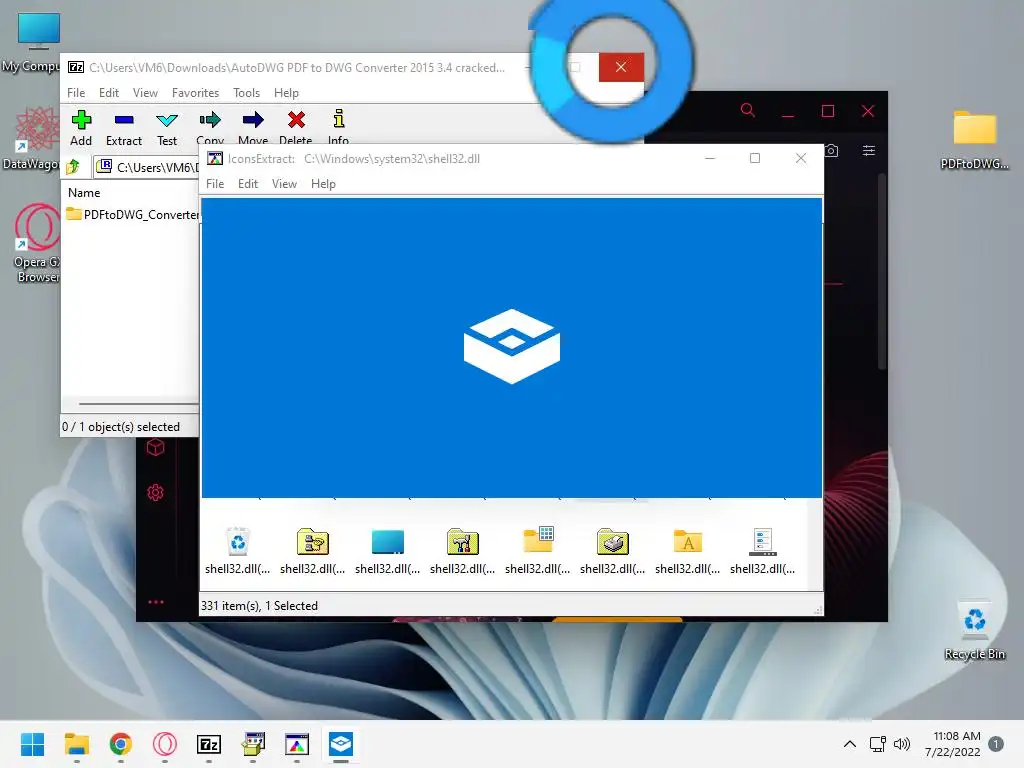Click the Name column header in 7-Zip
The image size is (1024, 768).
point(84,193)
